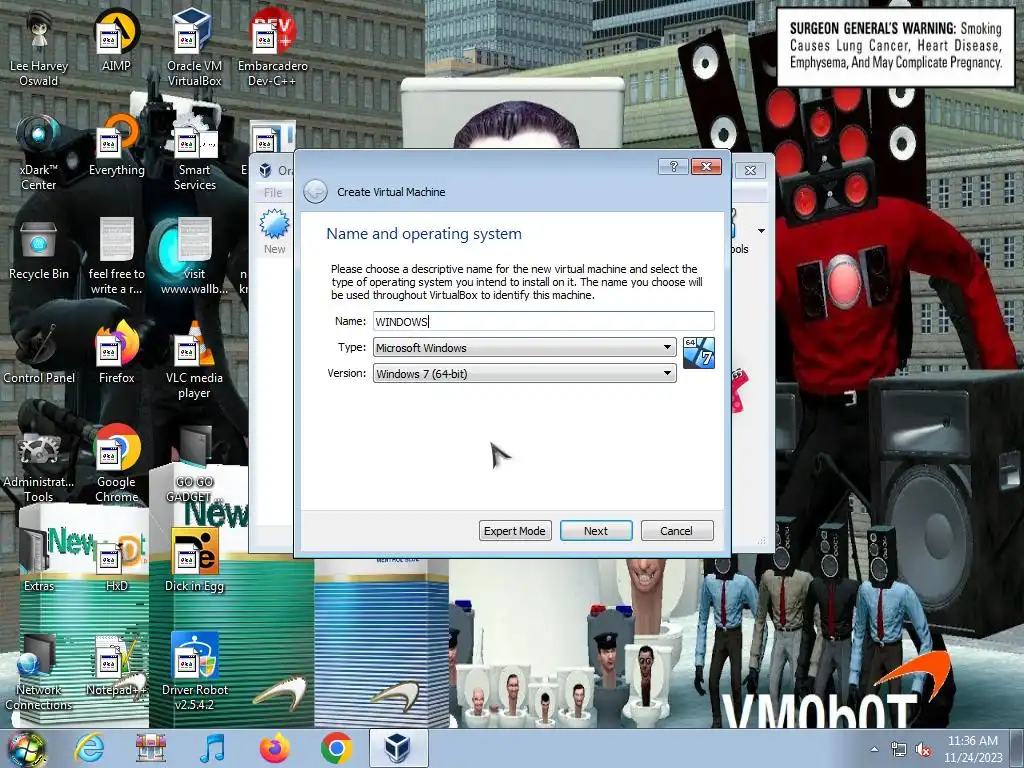Close the VirtualBox Manager background window
Image resolution: width=1024 pixels, height=768 pixels.
coord(750,170)
